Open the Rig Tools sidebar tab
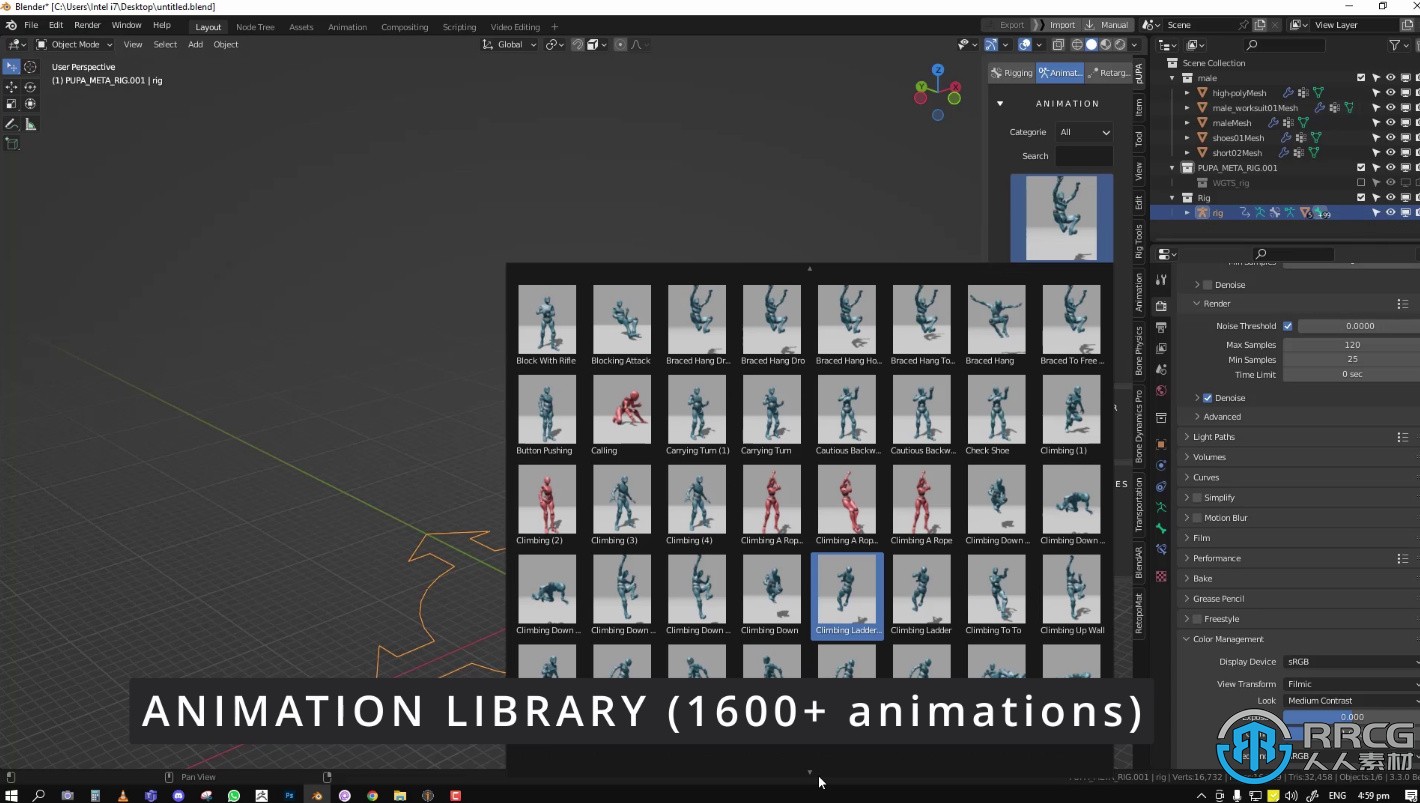The width and height of the screenshot is (1420, 803). point(1138,240)
